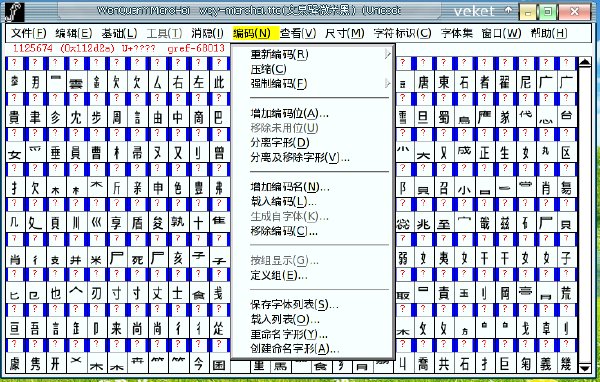
Task: Select 载入编码(L)... menu entry
Action: (x=284, y=201)
